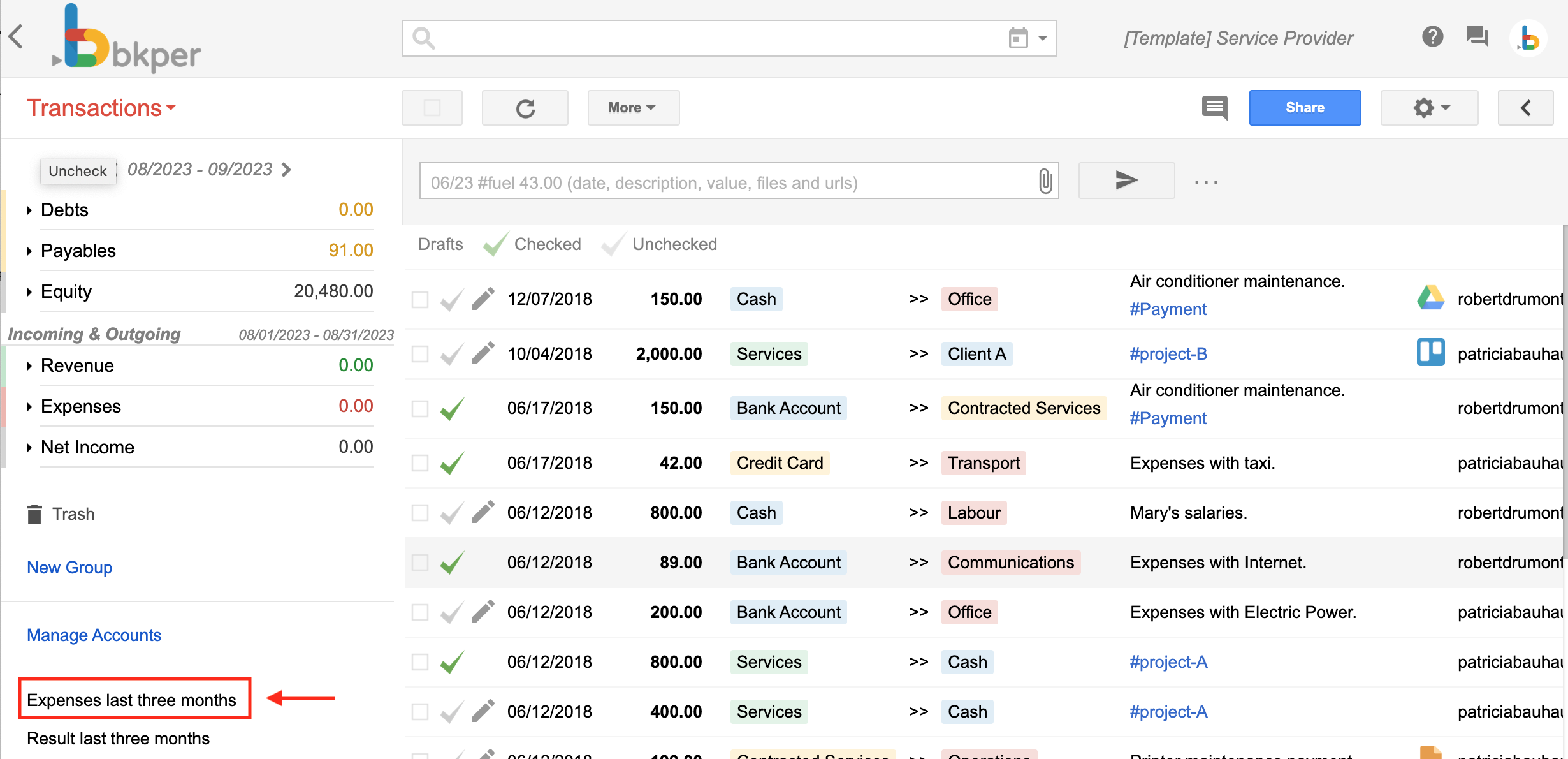Screen dimensions: 1568x759
Task: Open the settings gear dropdown
Action: [1429, 107]
